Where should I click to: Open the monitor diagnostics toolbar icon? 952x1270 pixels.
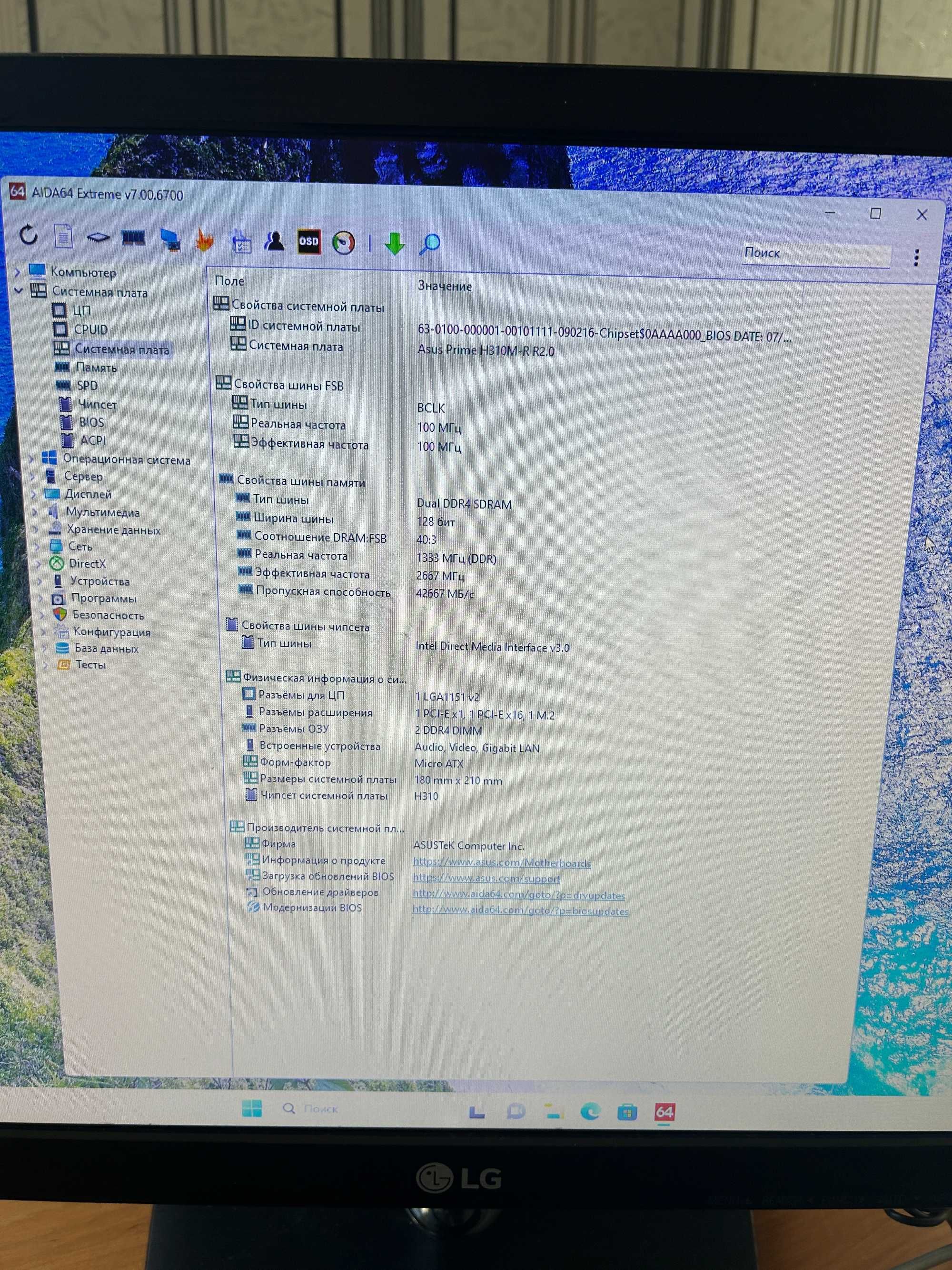point(170,240)
